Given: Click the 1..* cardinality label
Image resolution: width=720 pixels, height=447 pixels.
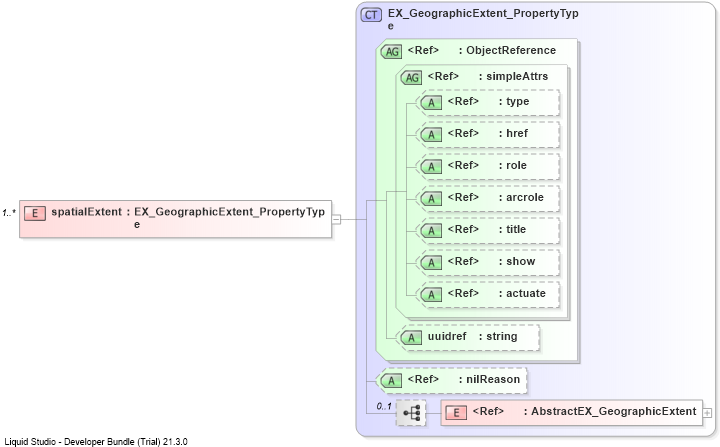Looking at the screenshot, I should (x=9, y=213).
